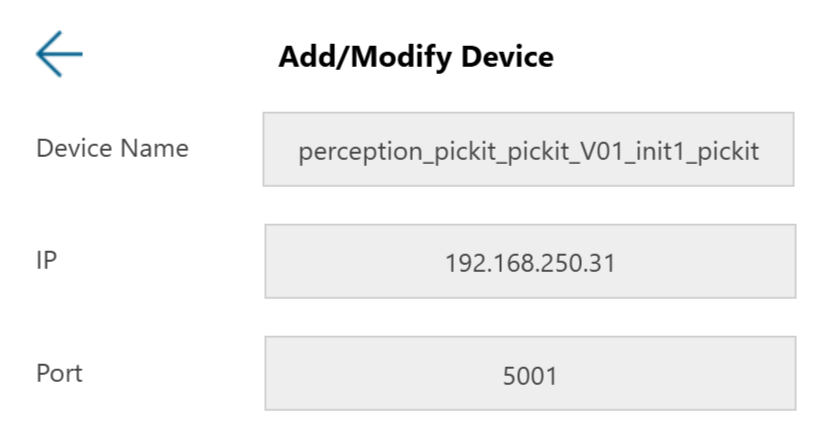Click the back arrow icon
The height and width of the screenshot is (425, 829).
pyautogui.click(x=59, y=54)
